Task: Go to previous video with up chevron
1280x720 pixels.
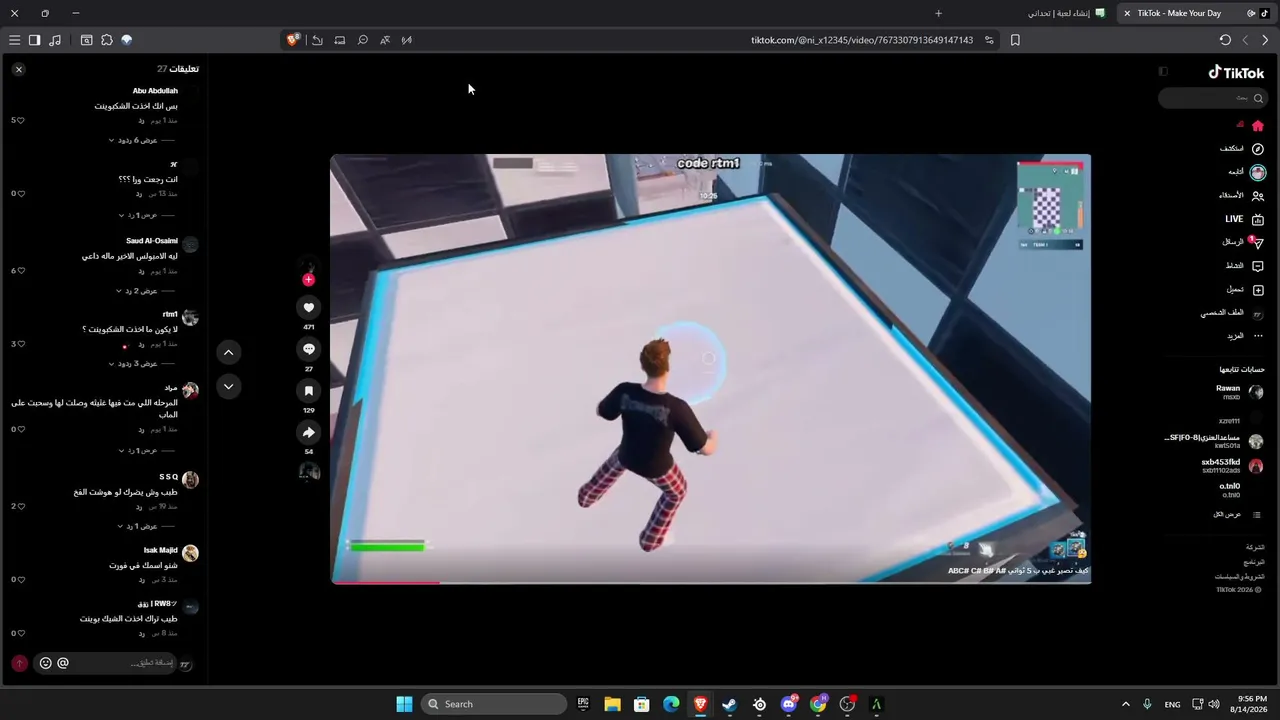Action: pyautogui.click(x=228, y=352)
